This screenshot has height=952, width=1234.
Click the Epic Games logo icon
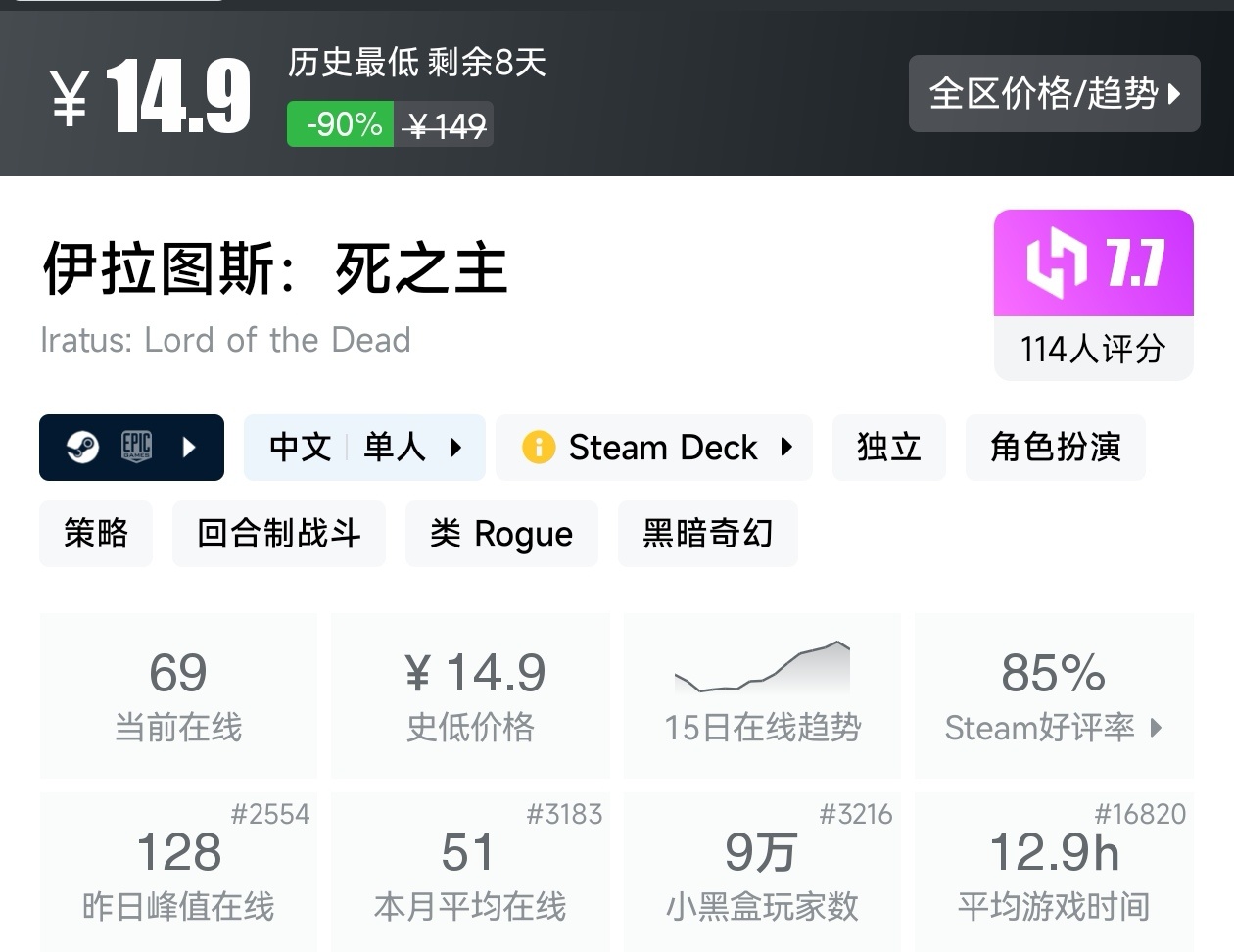(x=136, y=448)
